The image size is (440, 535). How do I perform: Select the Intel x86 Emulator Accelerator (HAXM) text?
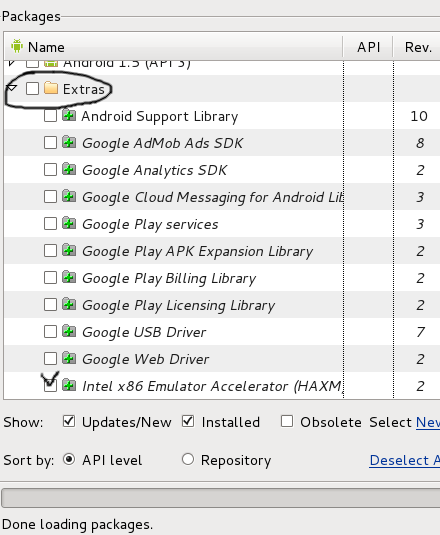[x=212, y=386]
